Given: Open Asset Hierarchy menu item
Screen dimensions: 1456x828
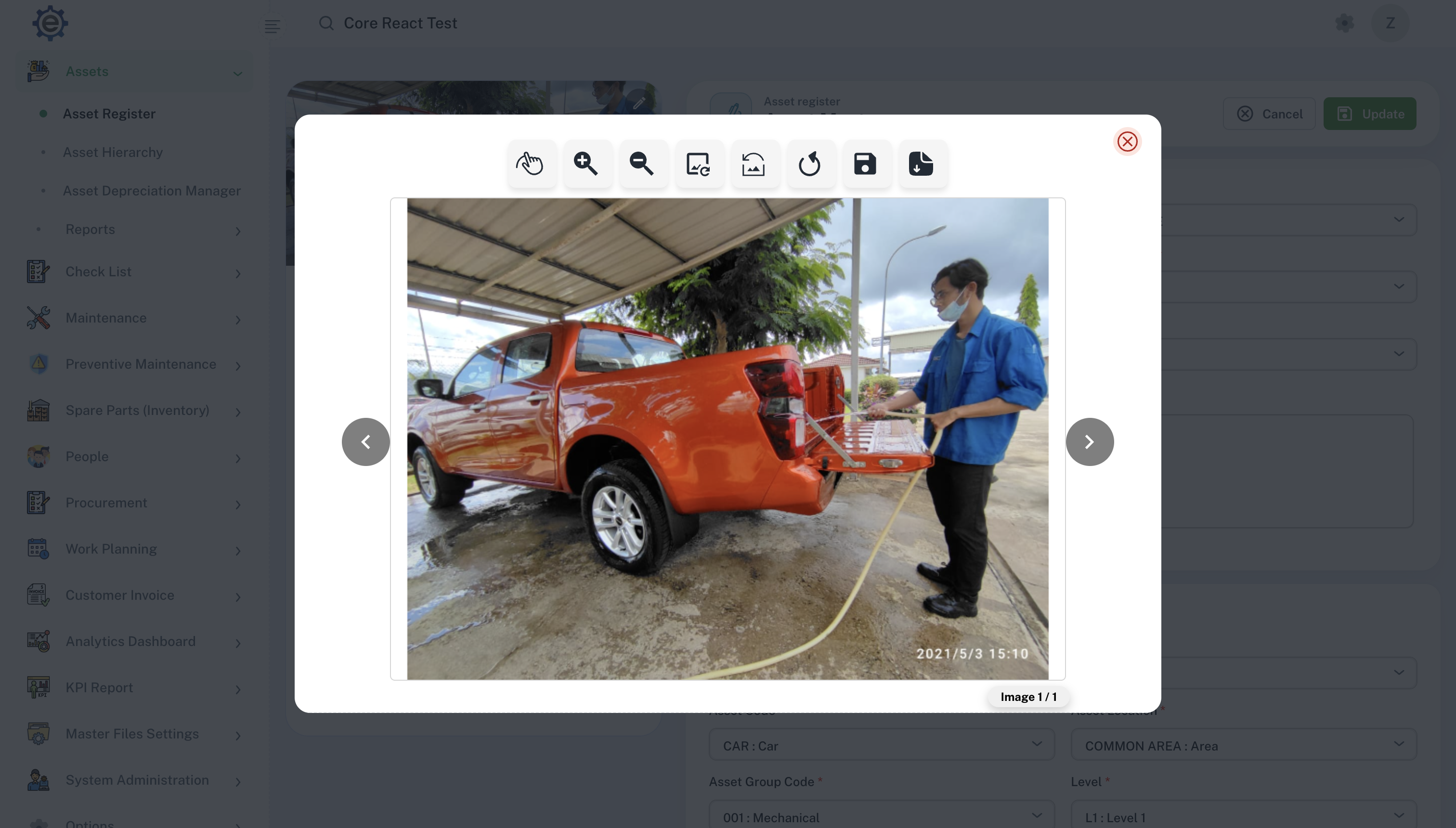Looking at the screenshot, I should pos(113,153).
